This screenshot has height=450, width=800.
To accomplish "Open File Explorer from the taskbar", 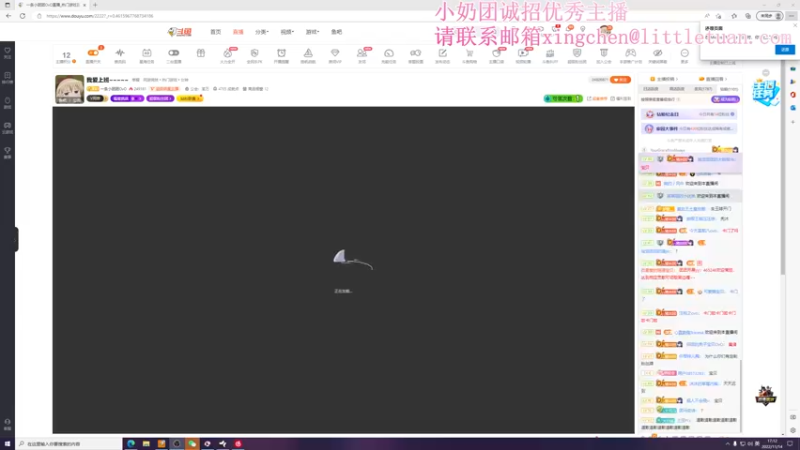I will click(x=146, y=444).
